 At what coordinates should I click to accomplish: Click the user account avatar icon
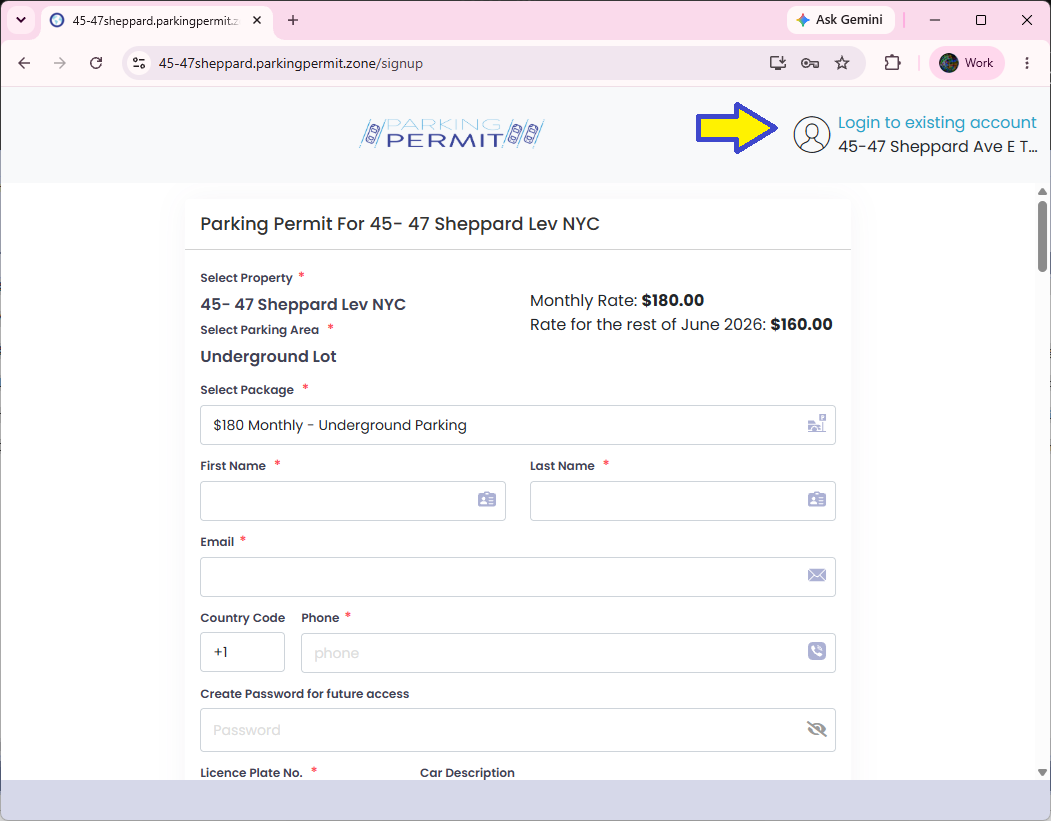click(x=812, y=134)
